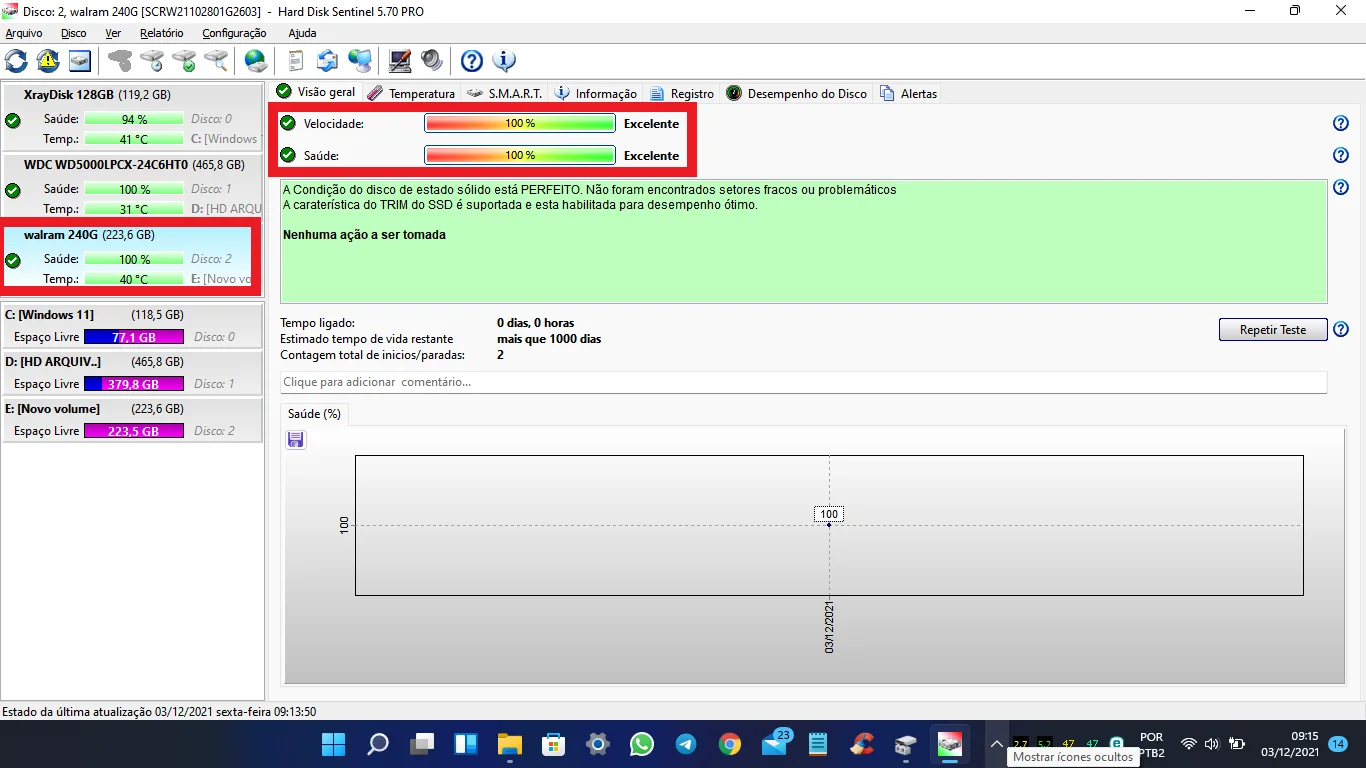The image size is (1366, 768).
Task: Click the speaker sound toolbar icon
Action: click(x=432, y=61)
